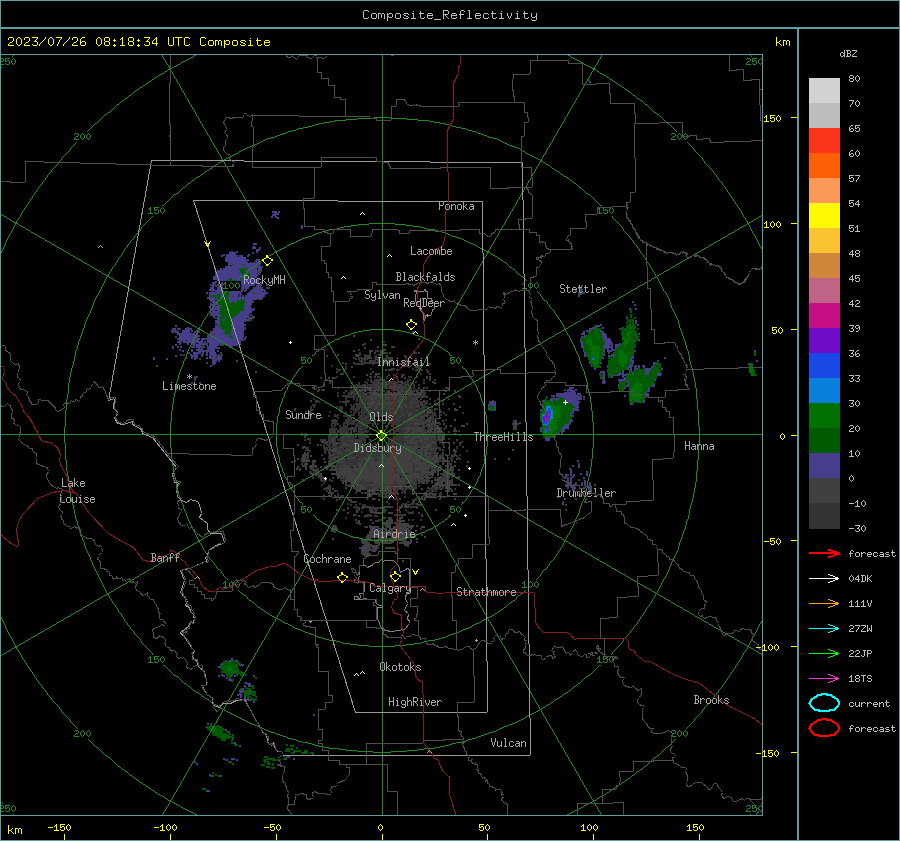
Task: Click the bright yellow 51-54 dBZ swatch
Action: (824, 216)
